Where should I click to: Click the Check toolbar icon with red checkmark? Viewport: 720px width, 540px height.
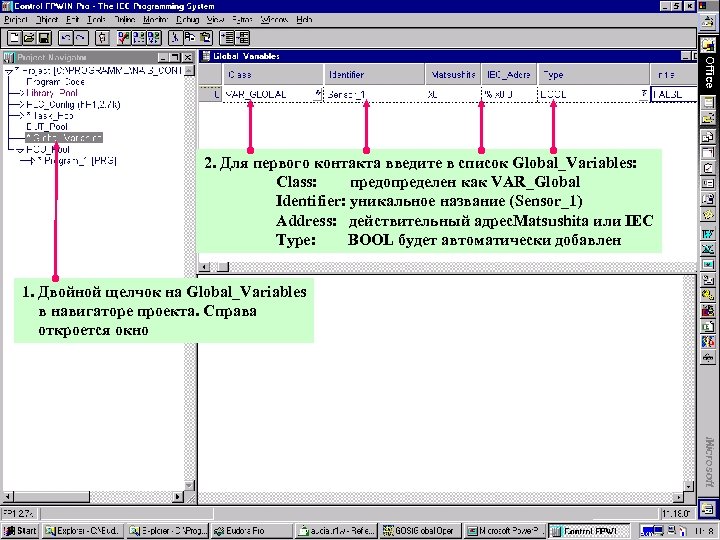pos(124,38)
